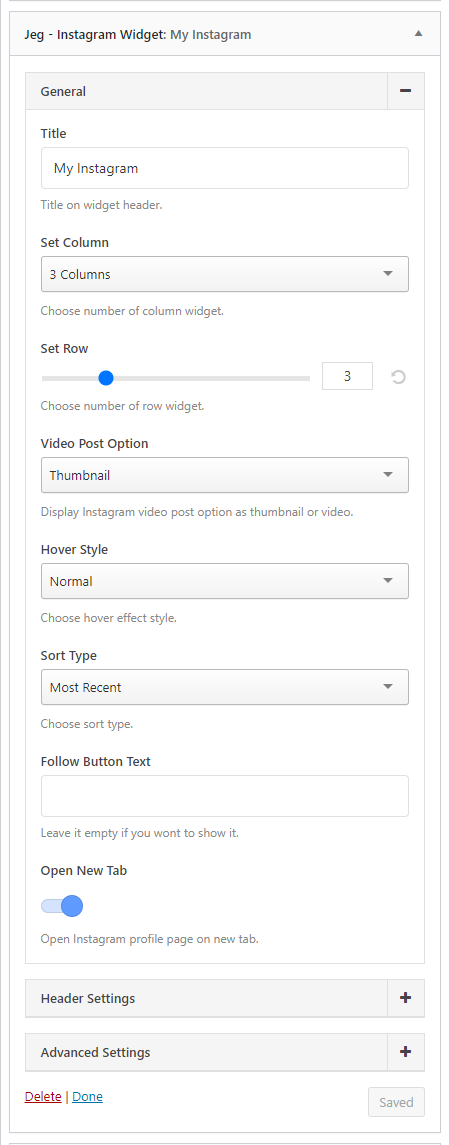Open the Video Post Option dropdown

click(x=225, y=475)
